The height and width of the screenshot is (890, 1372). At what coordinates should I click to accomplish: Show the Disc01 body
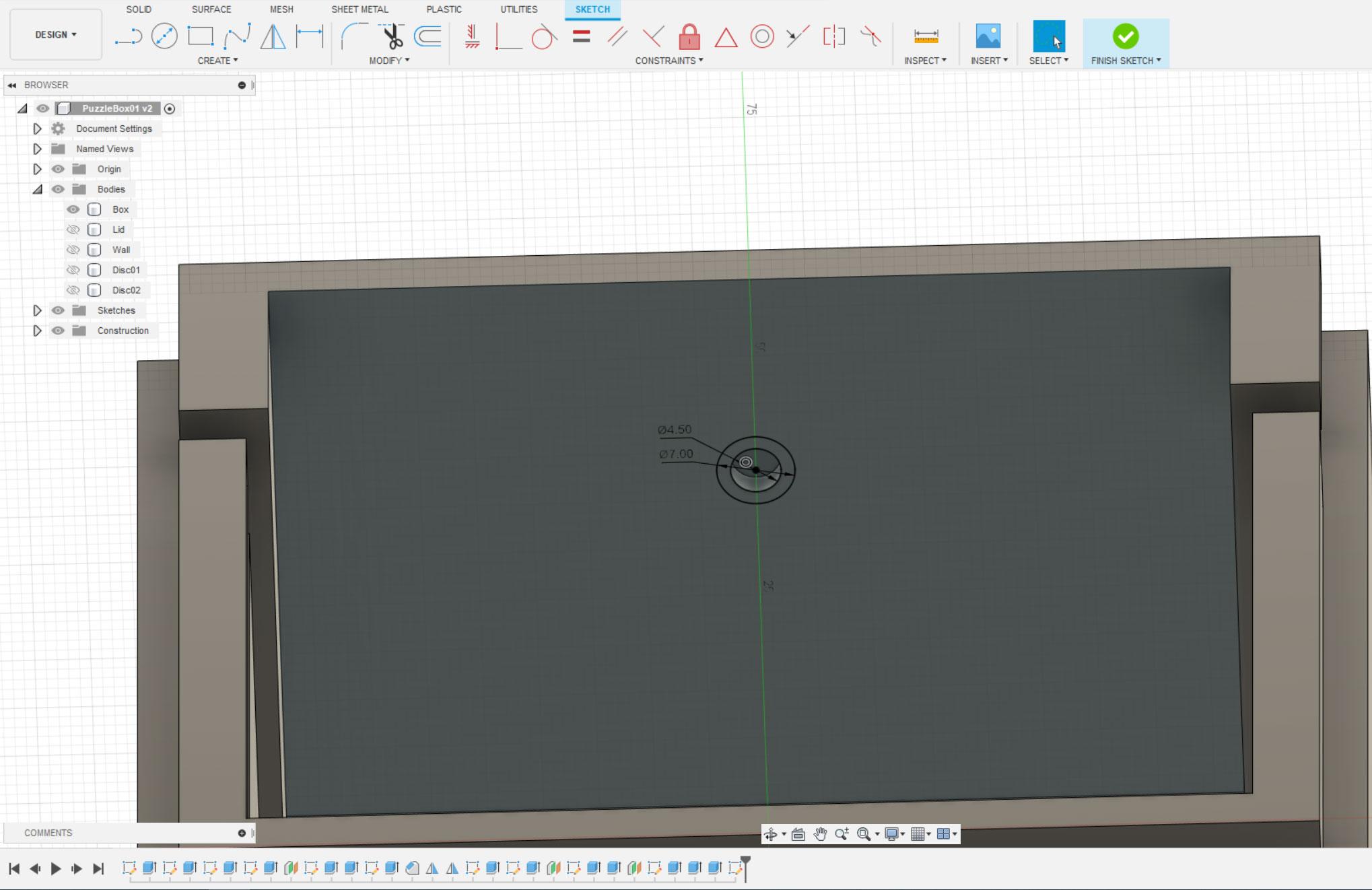(x=73, y=270)
